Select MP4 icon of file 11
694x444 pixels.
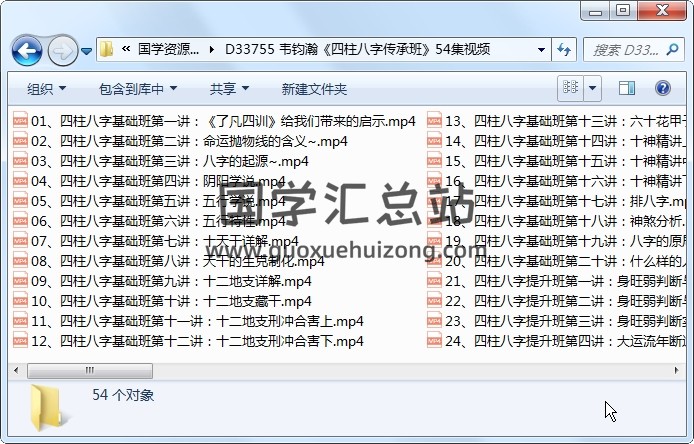click(x=20, y=321)
